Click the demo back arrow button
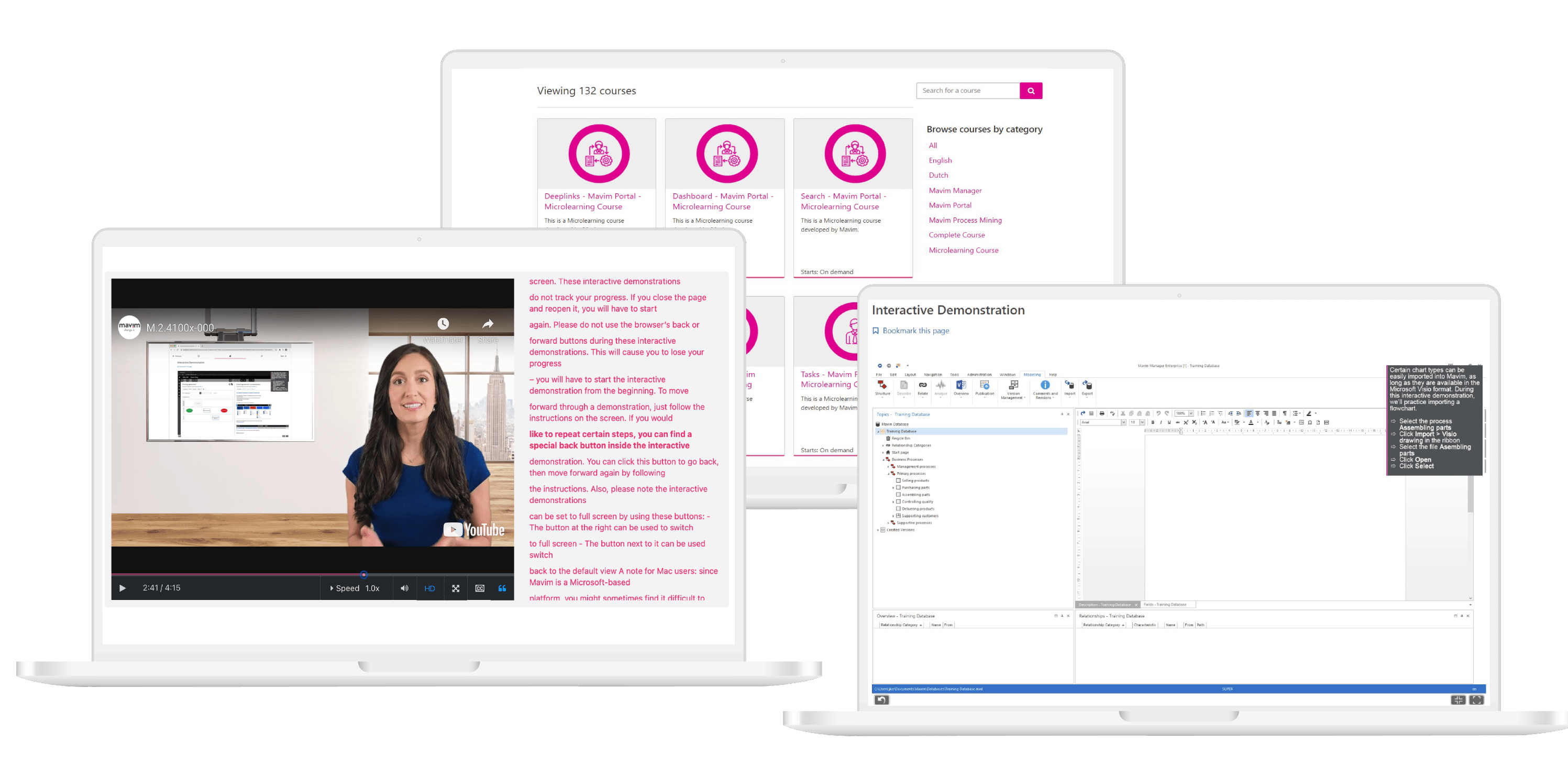 [881, 700]
